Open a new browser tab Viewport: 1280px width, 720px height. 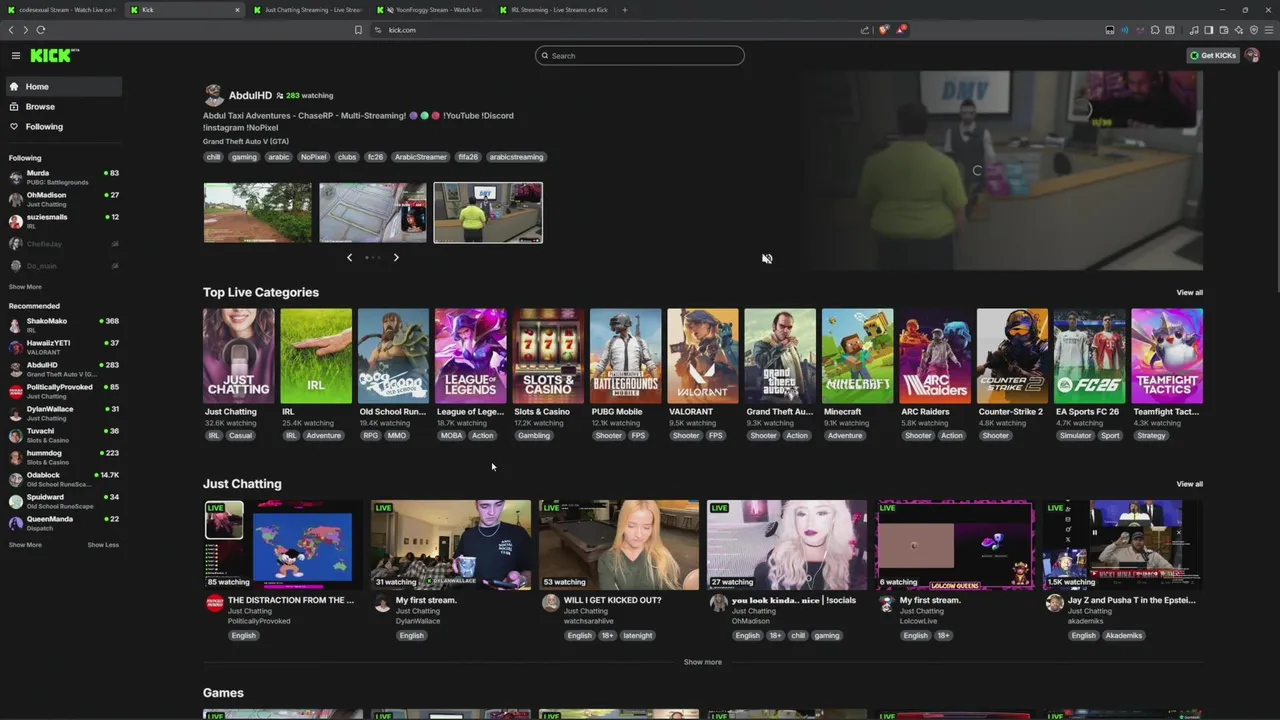[x=625, y=10]
